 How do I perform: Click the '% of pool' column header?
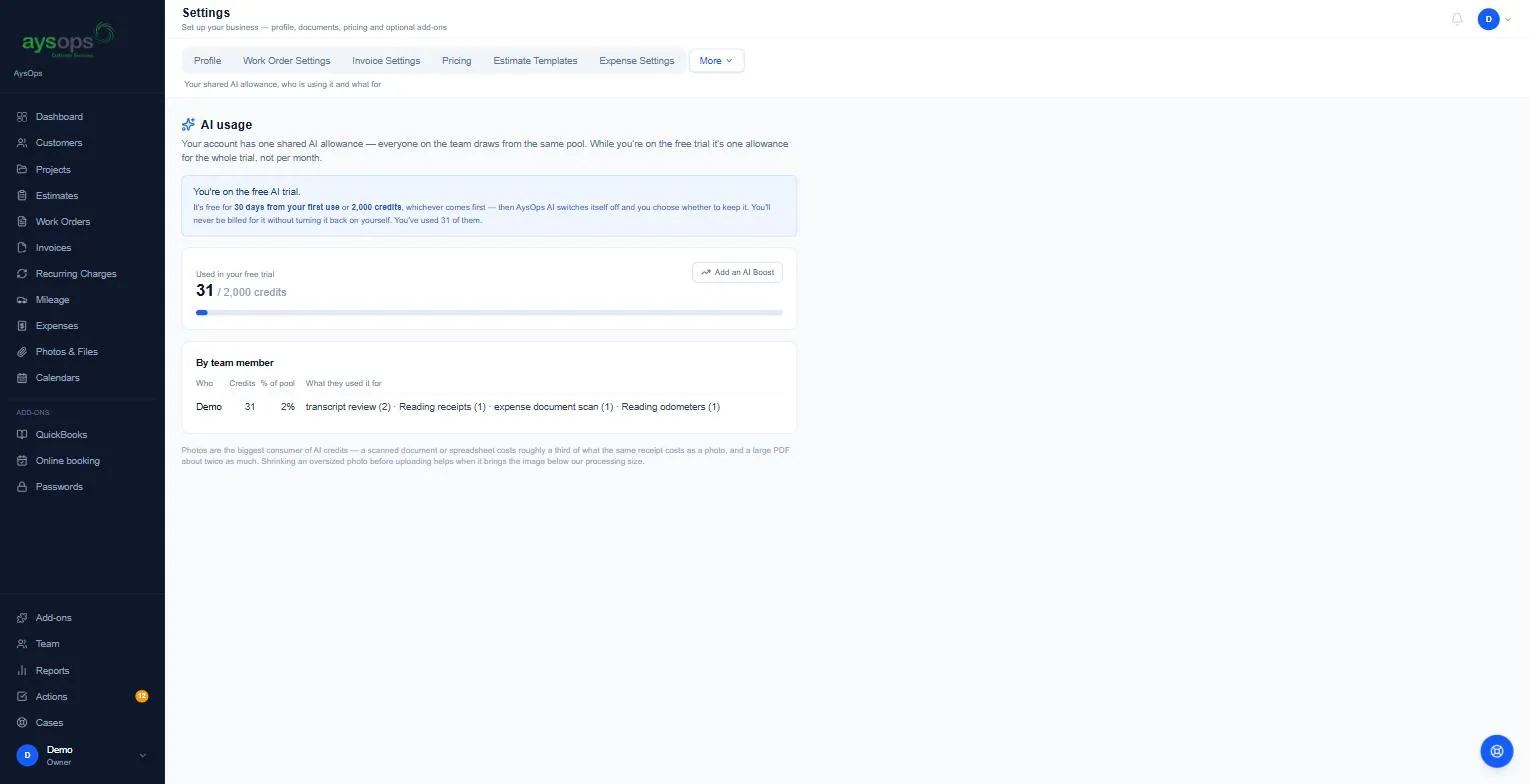(x=278, y=384)
